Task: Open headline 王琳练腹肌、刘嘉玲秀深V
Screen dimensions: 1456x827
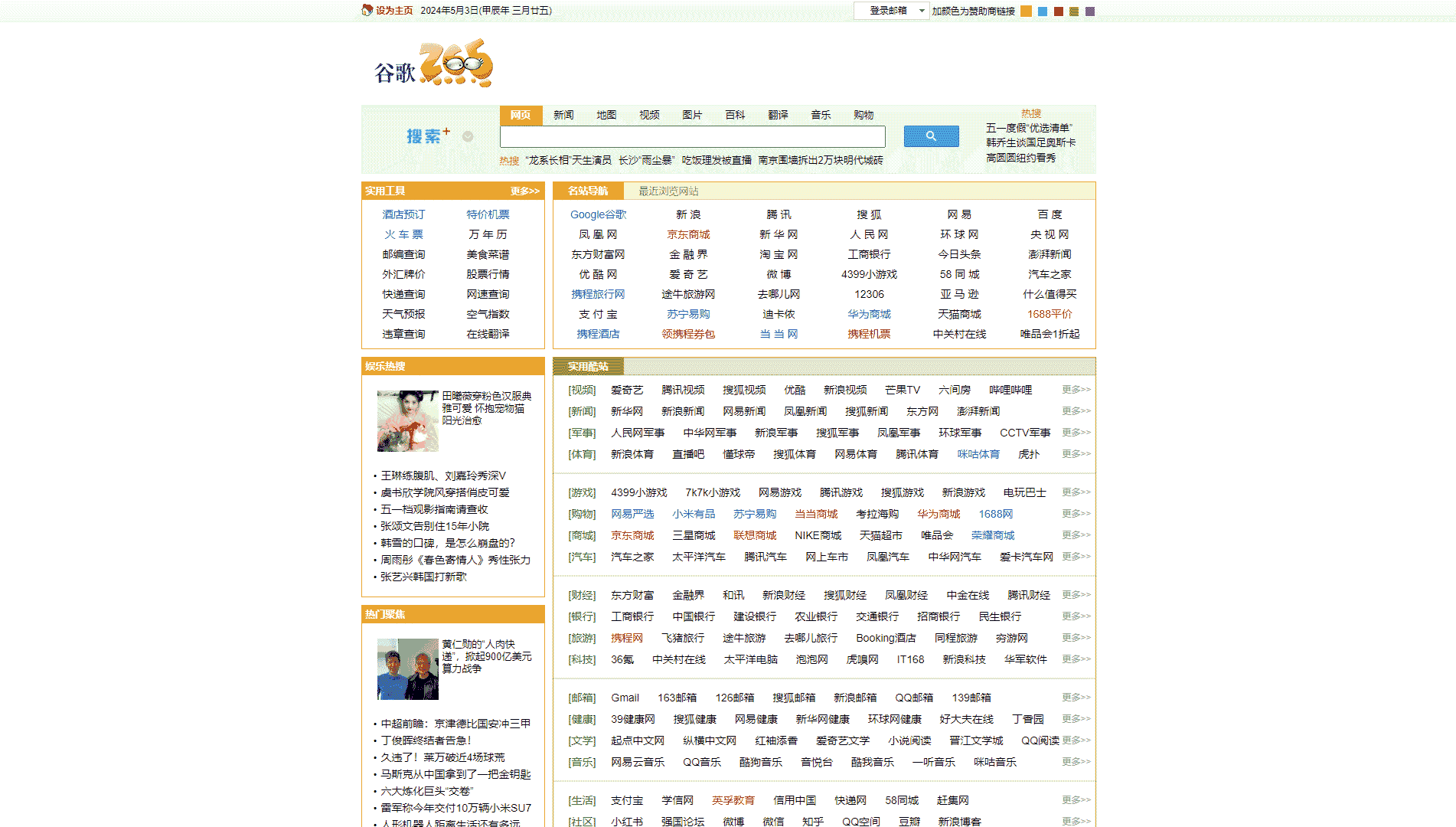Action: pyautogui.click(x=443, y=476)
